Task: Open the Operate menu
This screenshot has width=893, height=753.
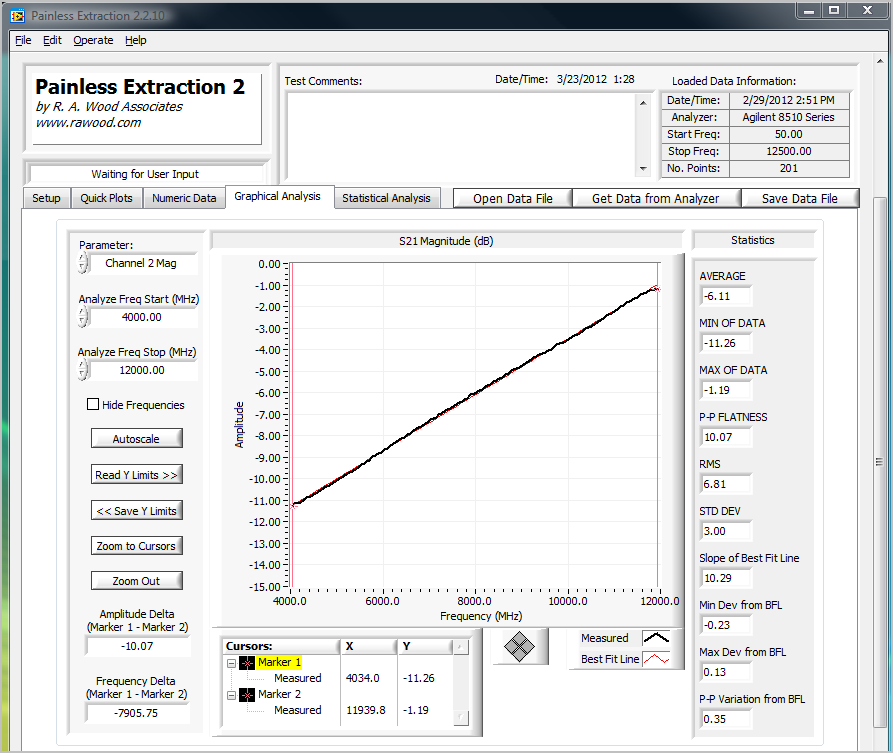Action: point(93,40)
